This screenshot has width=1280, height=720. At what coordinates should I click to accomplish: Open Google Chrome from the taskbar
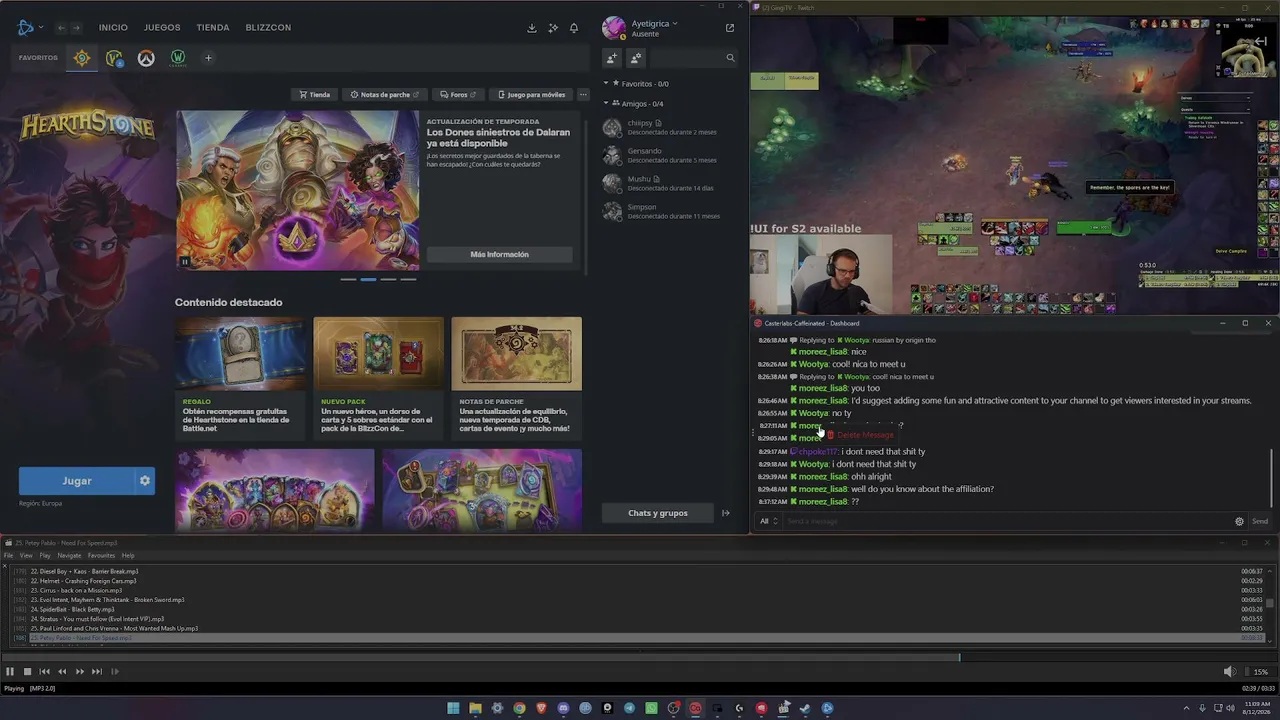tap(519, 708)
